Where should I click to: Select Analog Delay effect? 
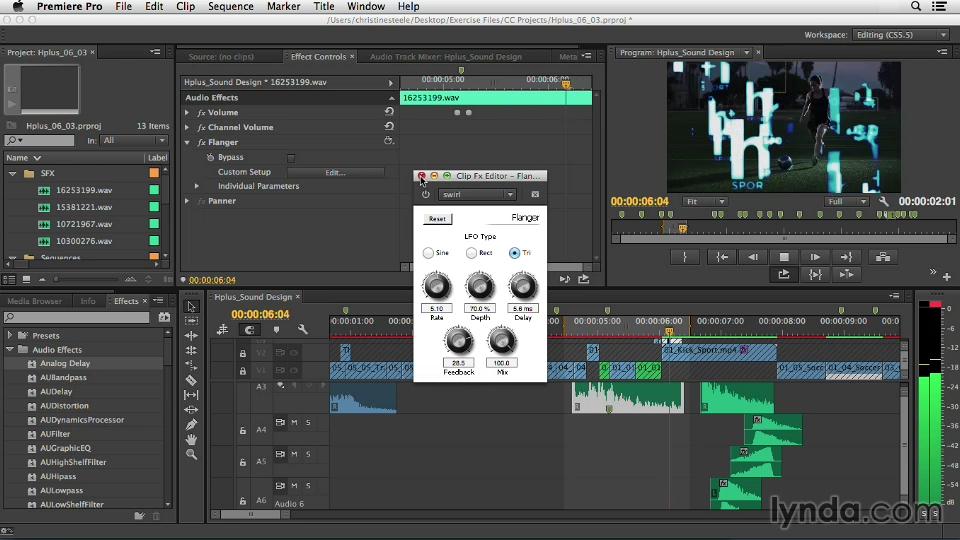tap(65, 363)
